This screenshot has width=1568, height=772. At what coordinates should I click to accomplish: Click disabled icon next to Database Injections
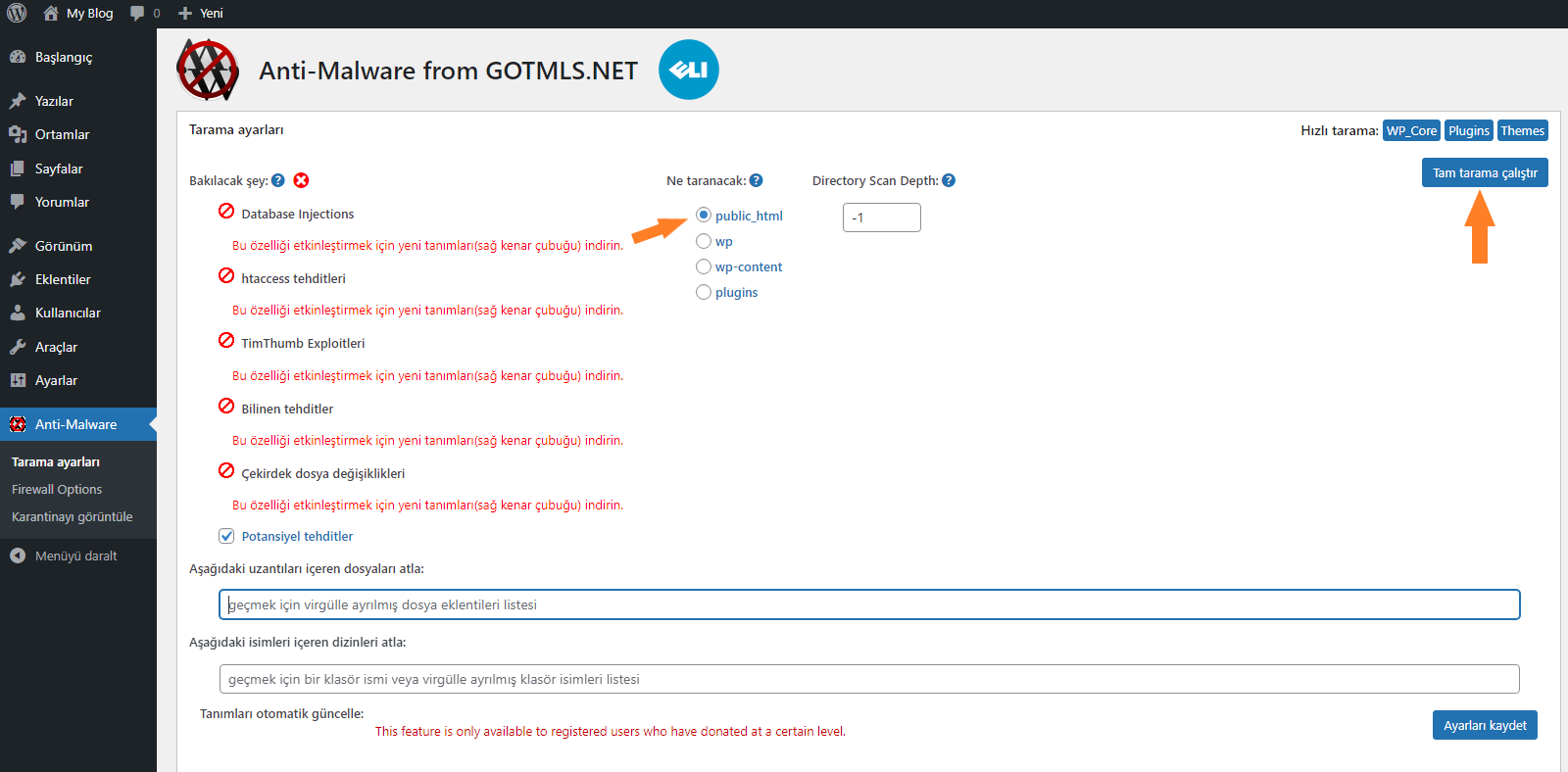226,212
